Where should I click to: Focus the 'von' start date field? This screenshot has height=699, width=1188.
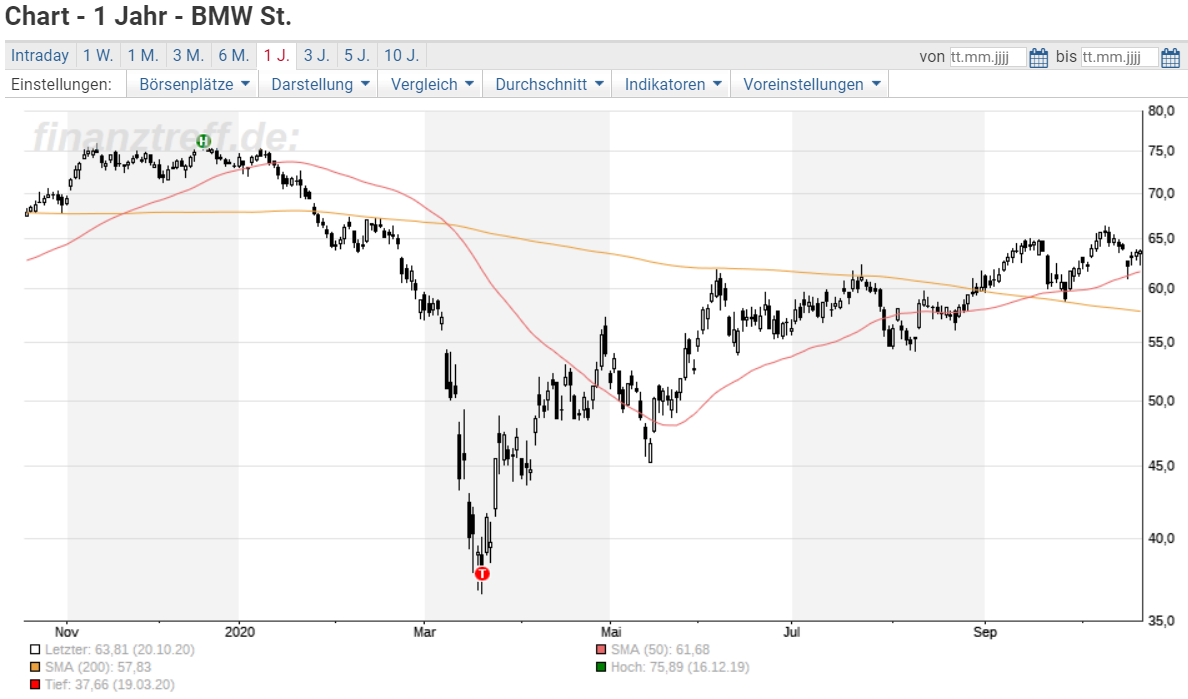[x=988, y=57]
